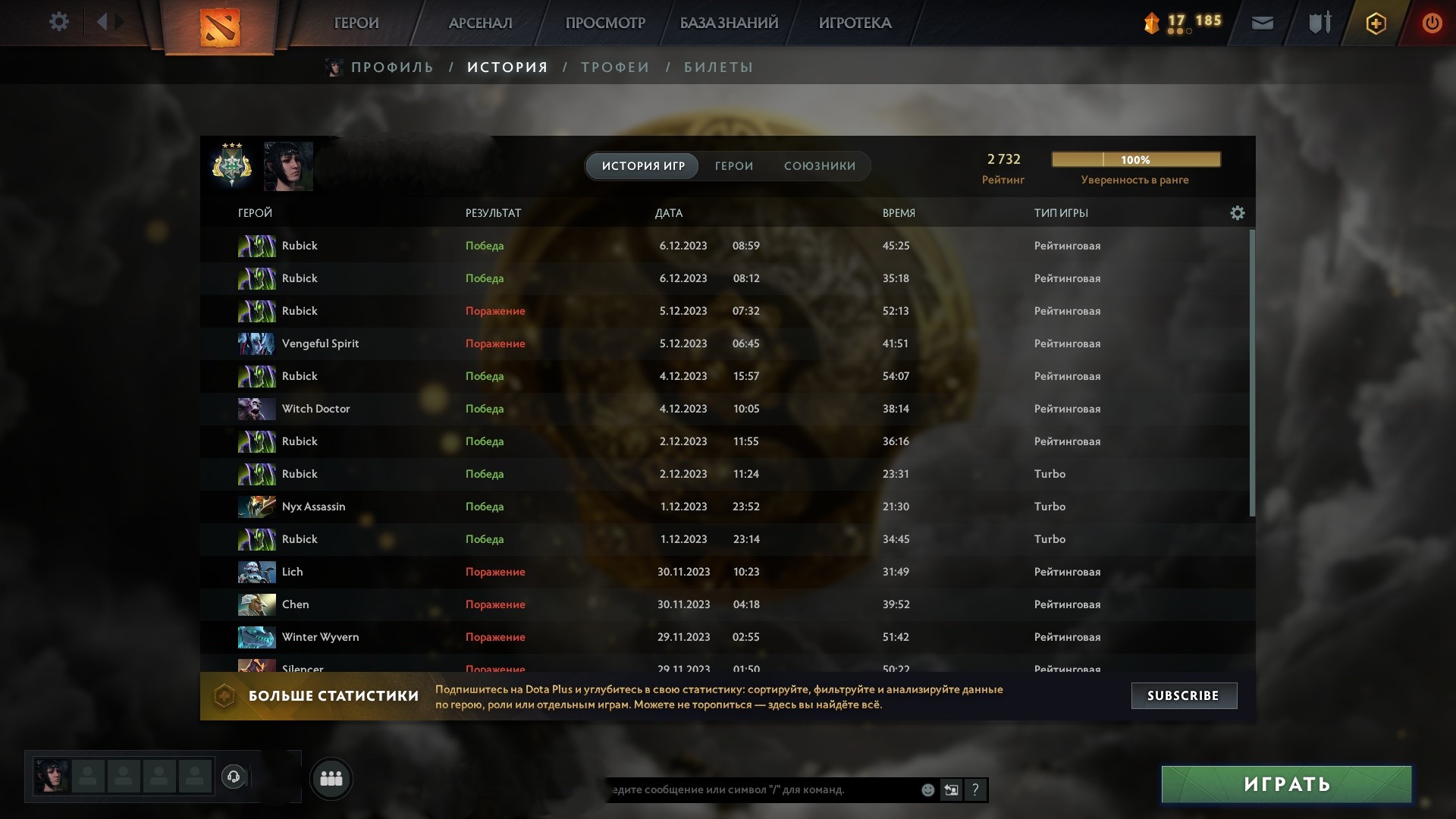Open the settings gear in top bar
The height and width of the screenshot is (819, 1456).
[58, 22]
